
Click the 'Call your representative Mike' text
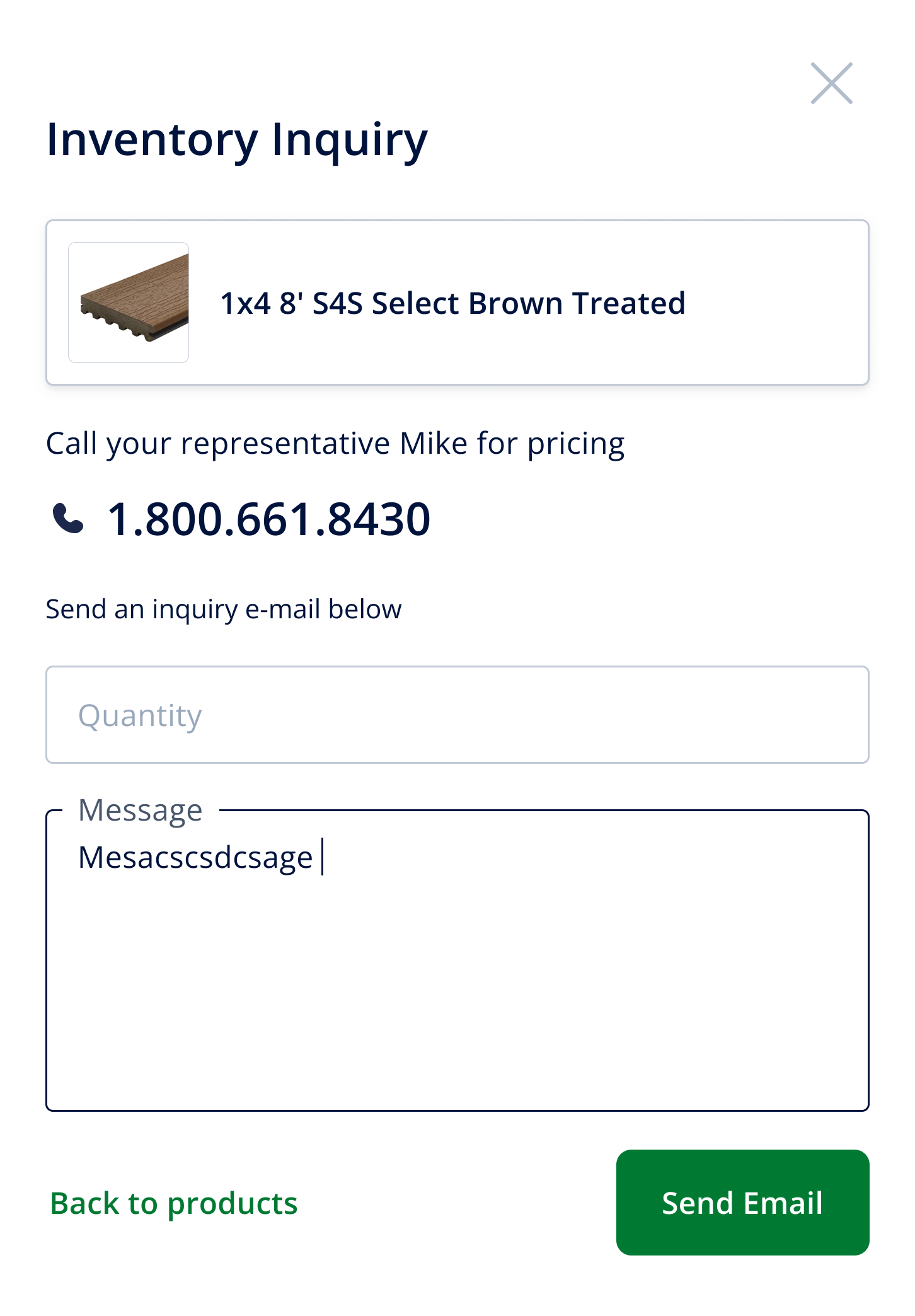pos(335,443)
